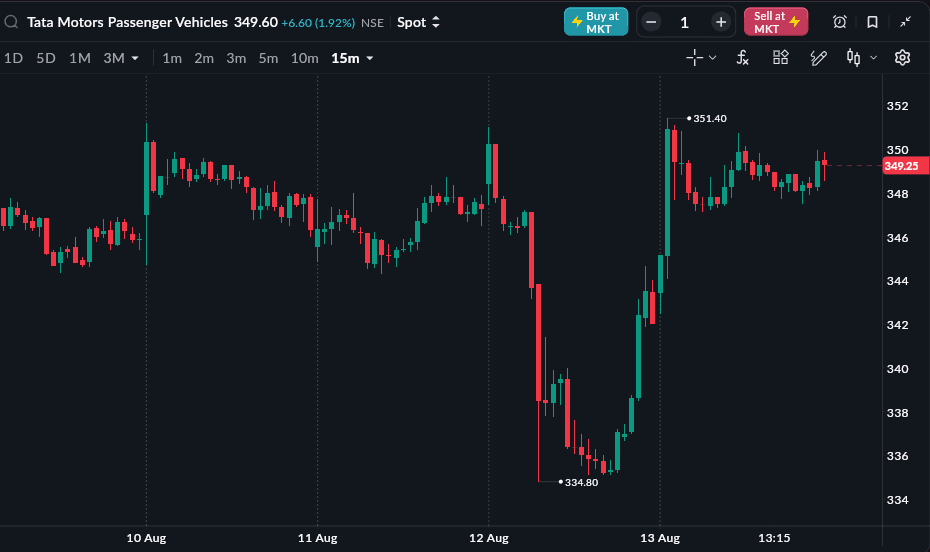Switch to the 2m interval
The width and height of the screenshot is (930, 552).
[204, 58]
